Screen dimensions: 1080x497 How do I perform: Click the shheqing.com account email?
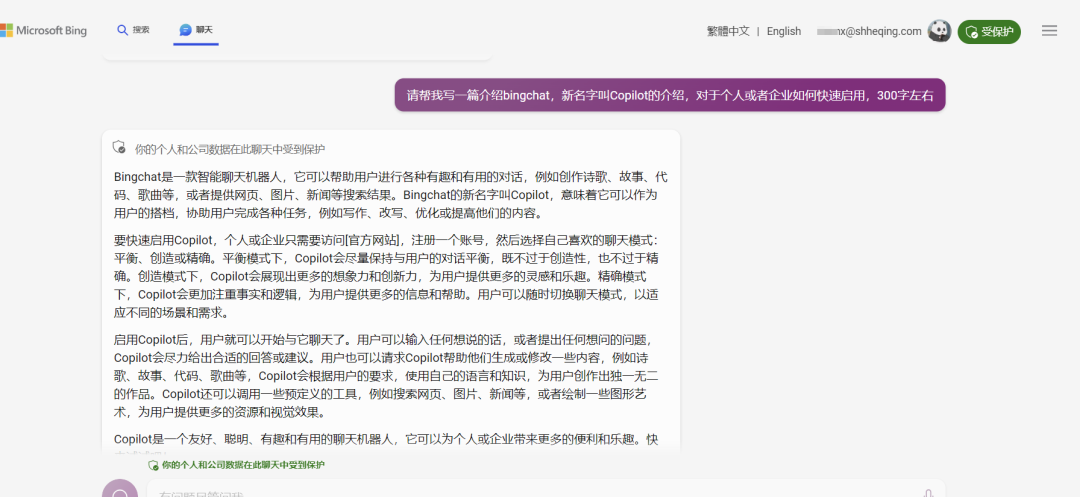point(869,31)
